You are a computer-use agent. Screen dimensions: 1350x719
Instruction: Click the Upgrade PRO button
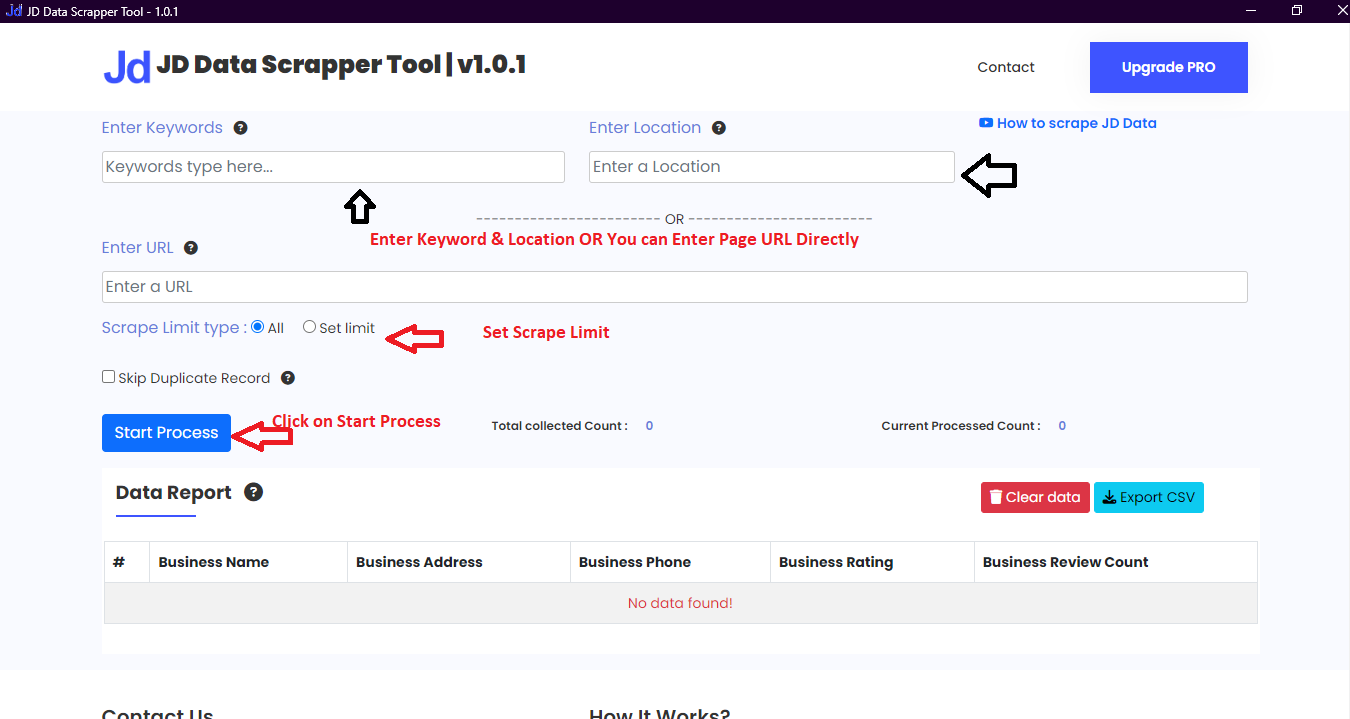point(1168,67)
